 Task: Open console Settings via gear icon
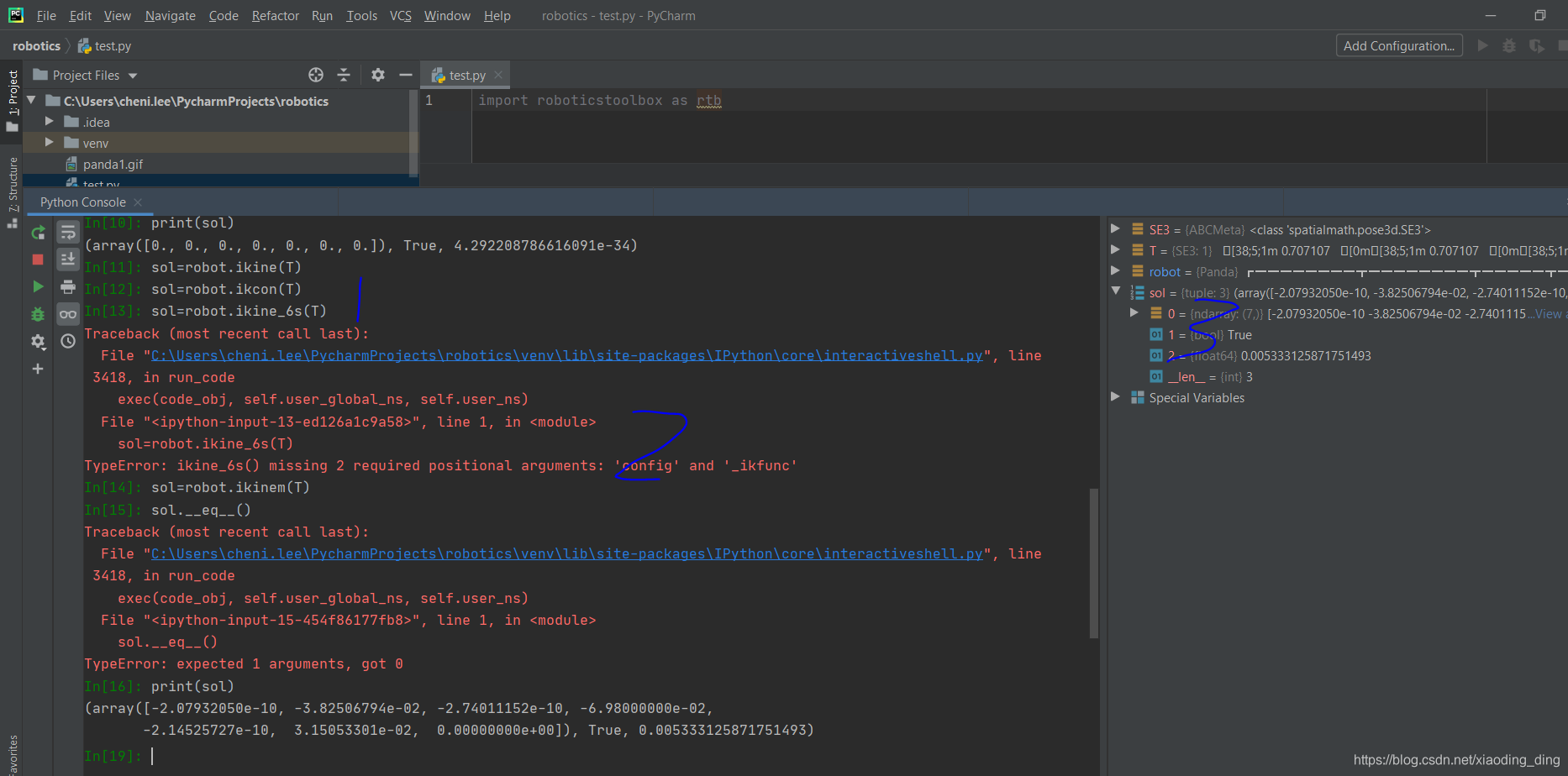[38, 342]
